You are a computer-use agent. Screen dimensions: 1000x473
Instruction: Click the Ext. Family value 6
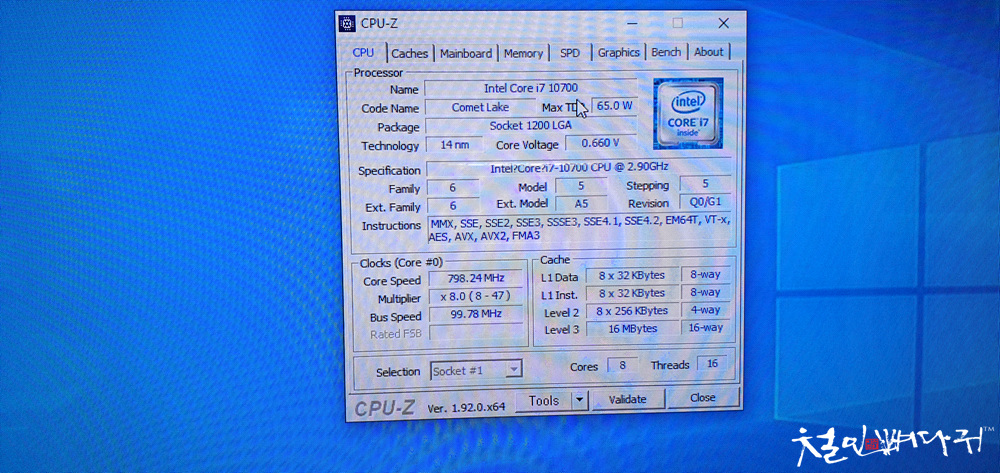point(453,206)
